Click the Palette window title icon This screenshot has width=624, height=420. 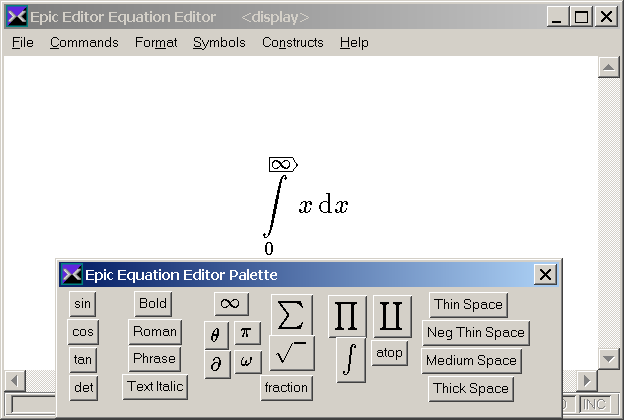[72, 274]
